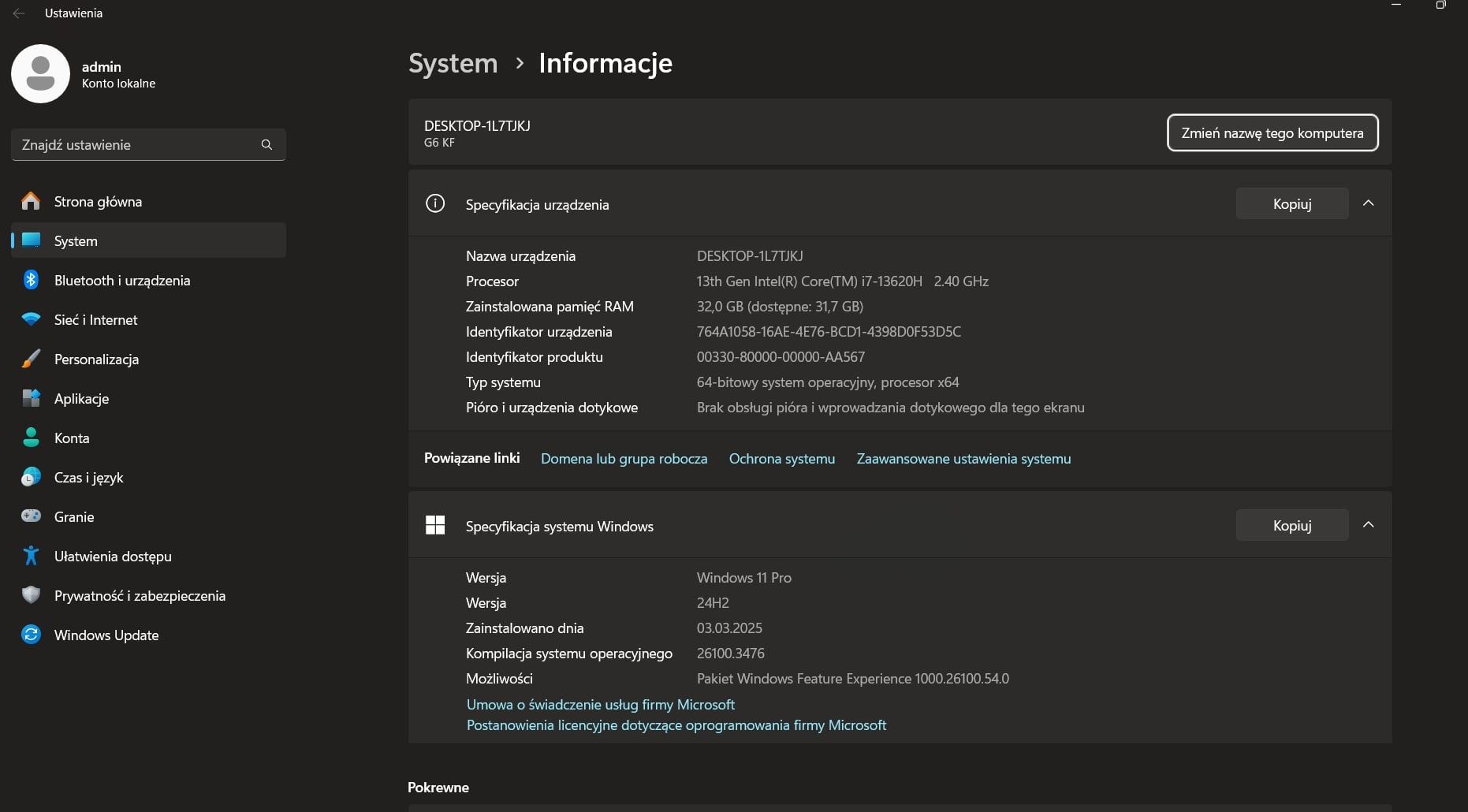Click the admin Konto lokalne profile name
This screenshot has width=1468, height=812.
[x=118, y=74]
